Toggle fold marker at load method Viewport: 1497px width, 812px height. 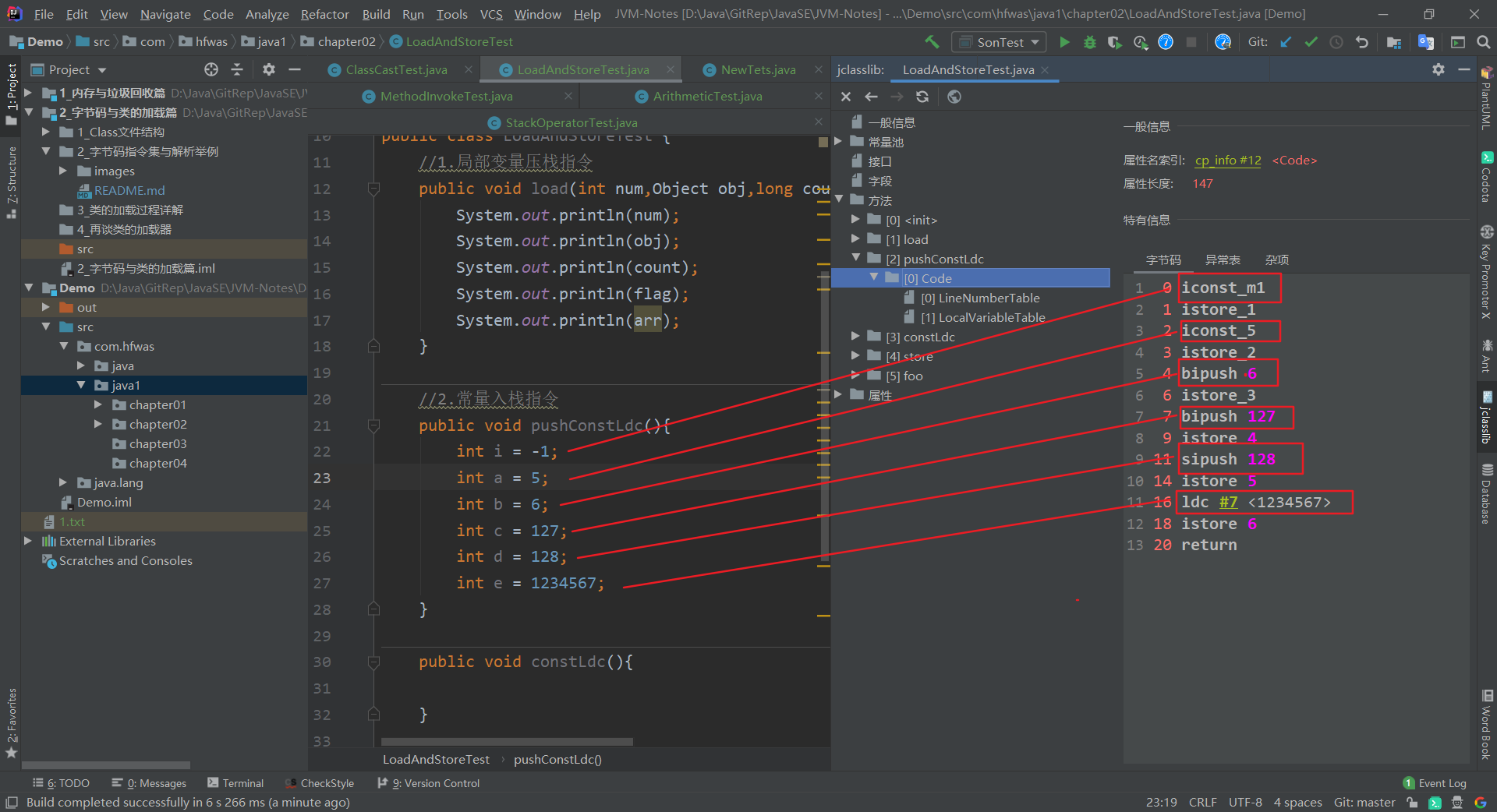[373, 189]
